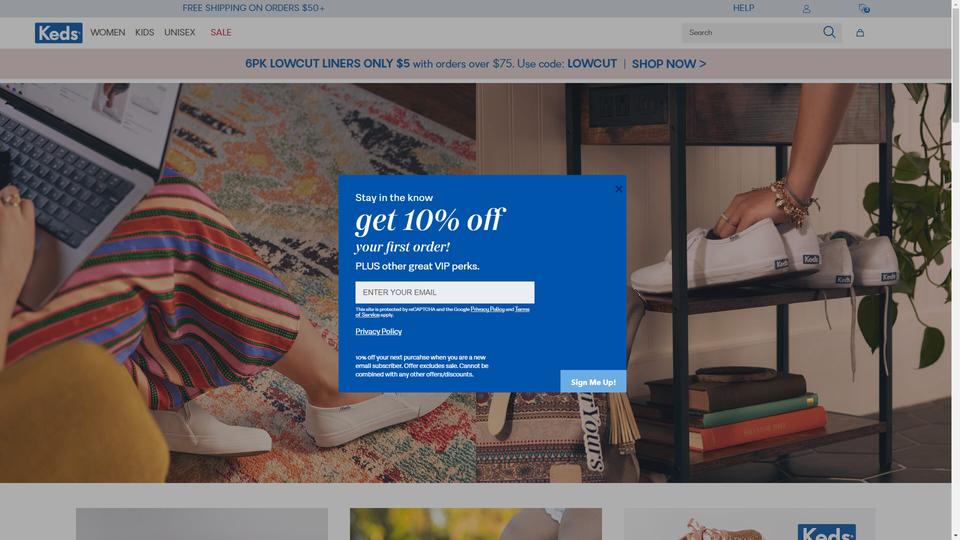Close the 10% off signup popup
Image resolution: width=960 pixels, height=540 pixels.
tap(618, 189)
